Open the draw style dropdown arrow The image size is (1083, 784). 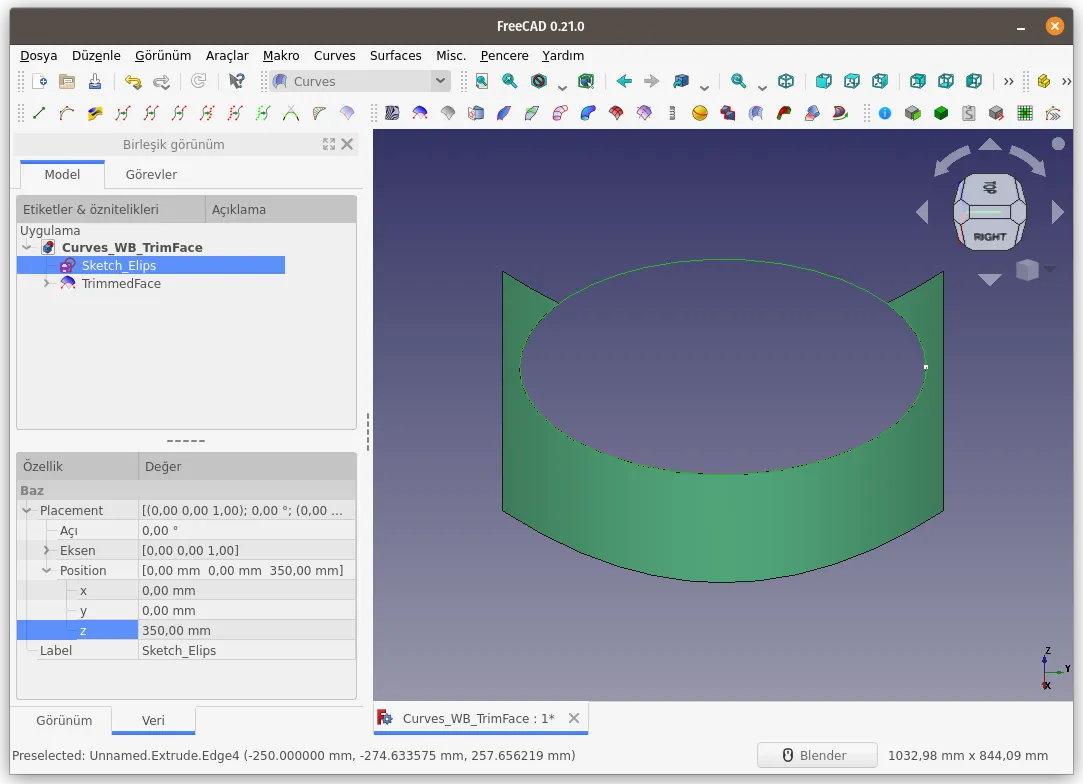coord(562,86)
